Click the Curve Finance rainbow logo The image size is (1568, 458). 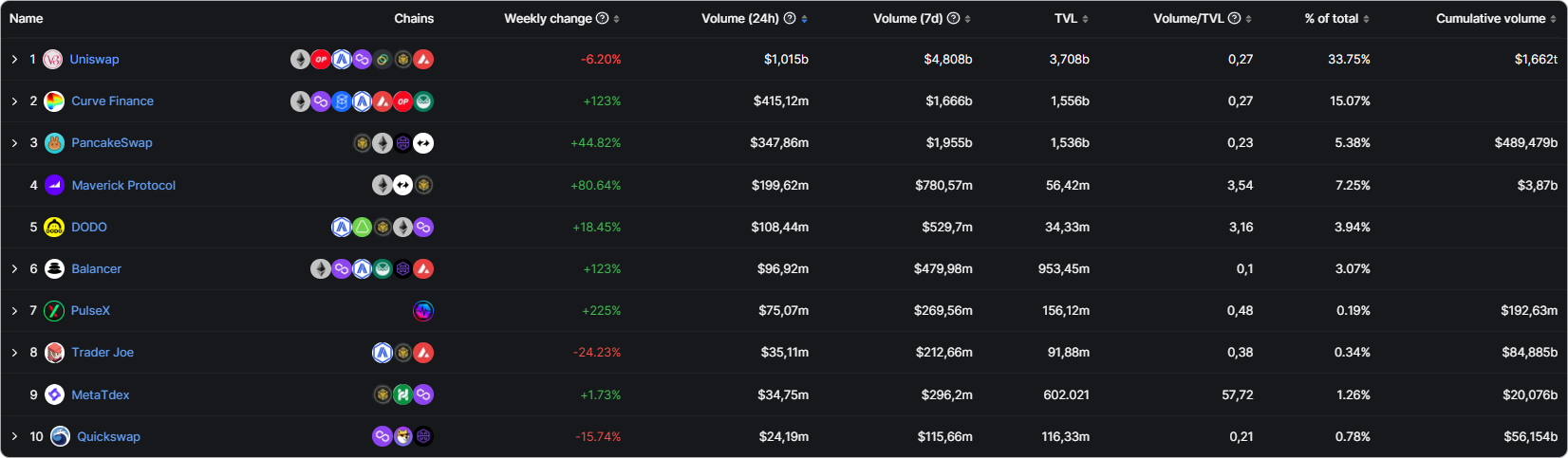coord(55,101)
